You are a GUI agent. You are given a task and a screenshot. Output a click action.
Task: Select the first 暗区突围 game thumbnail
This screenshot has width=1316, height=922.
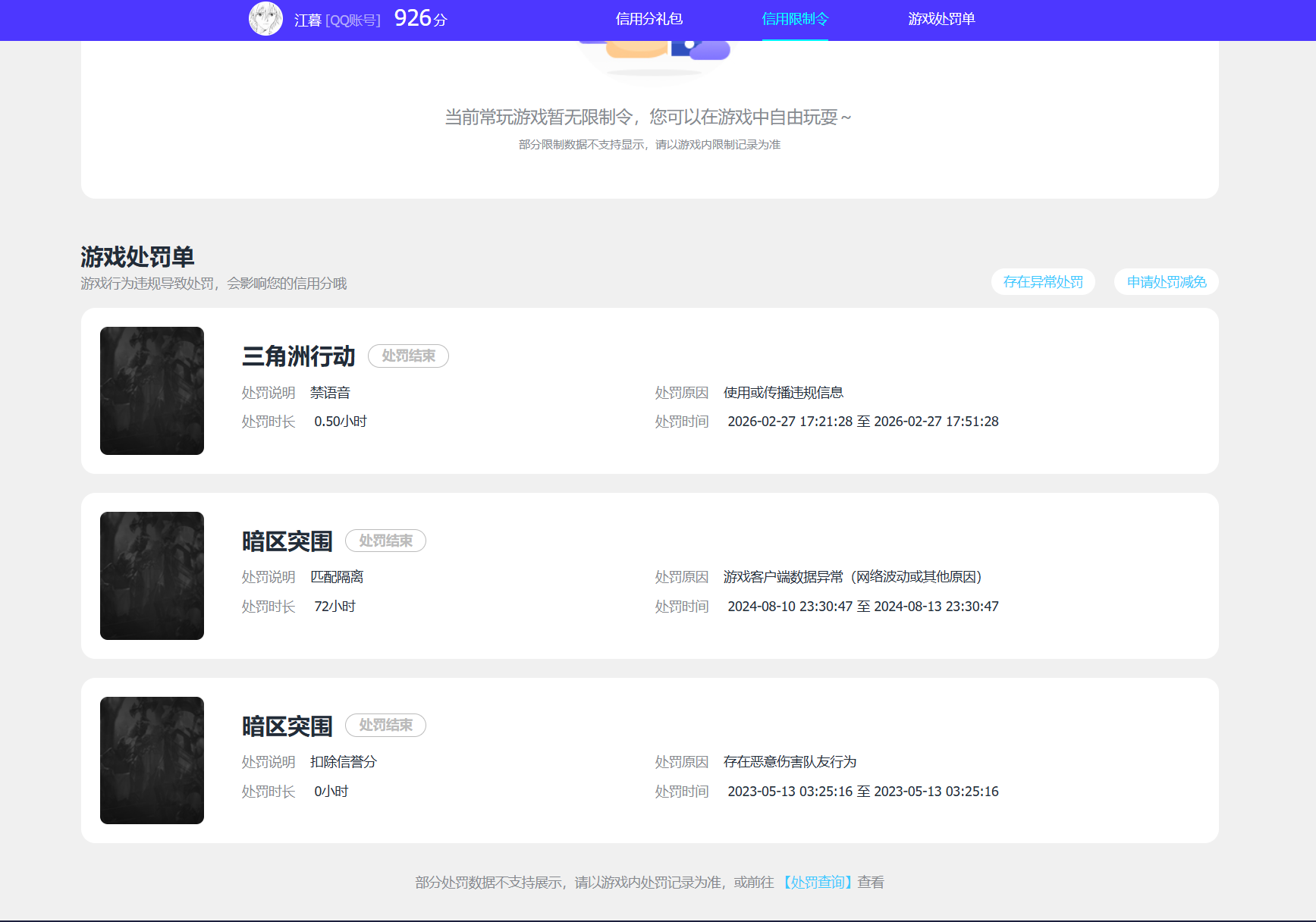click(x=152, y=575)
